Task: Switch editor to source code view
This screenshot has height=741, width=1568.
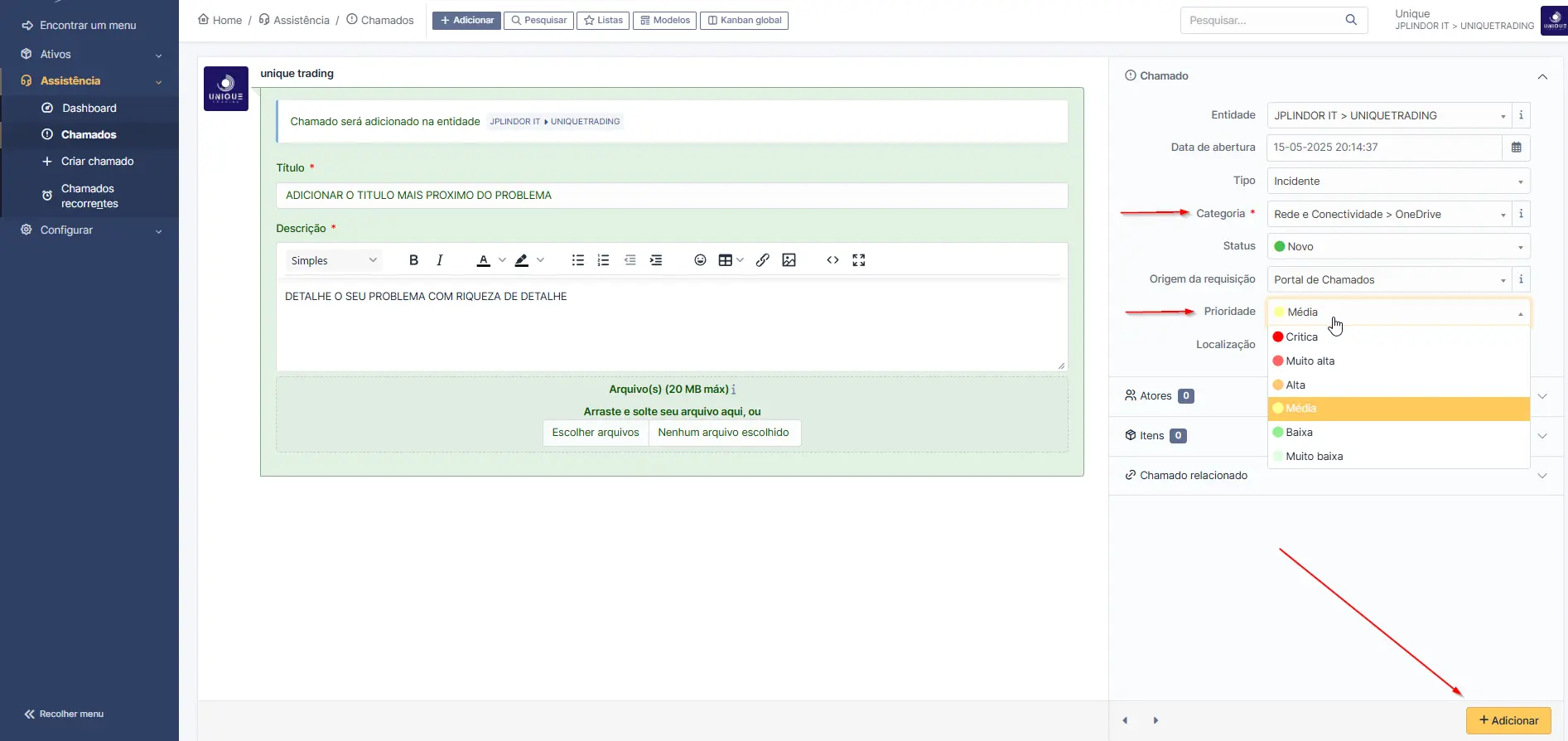Action: point(832,260)
